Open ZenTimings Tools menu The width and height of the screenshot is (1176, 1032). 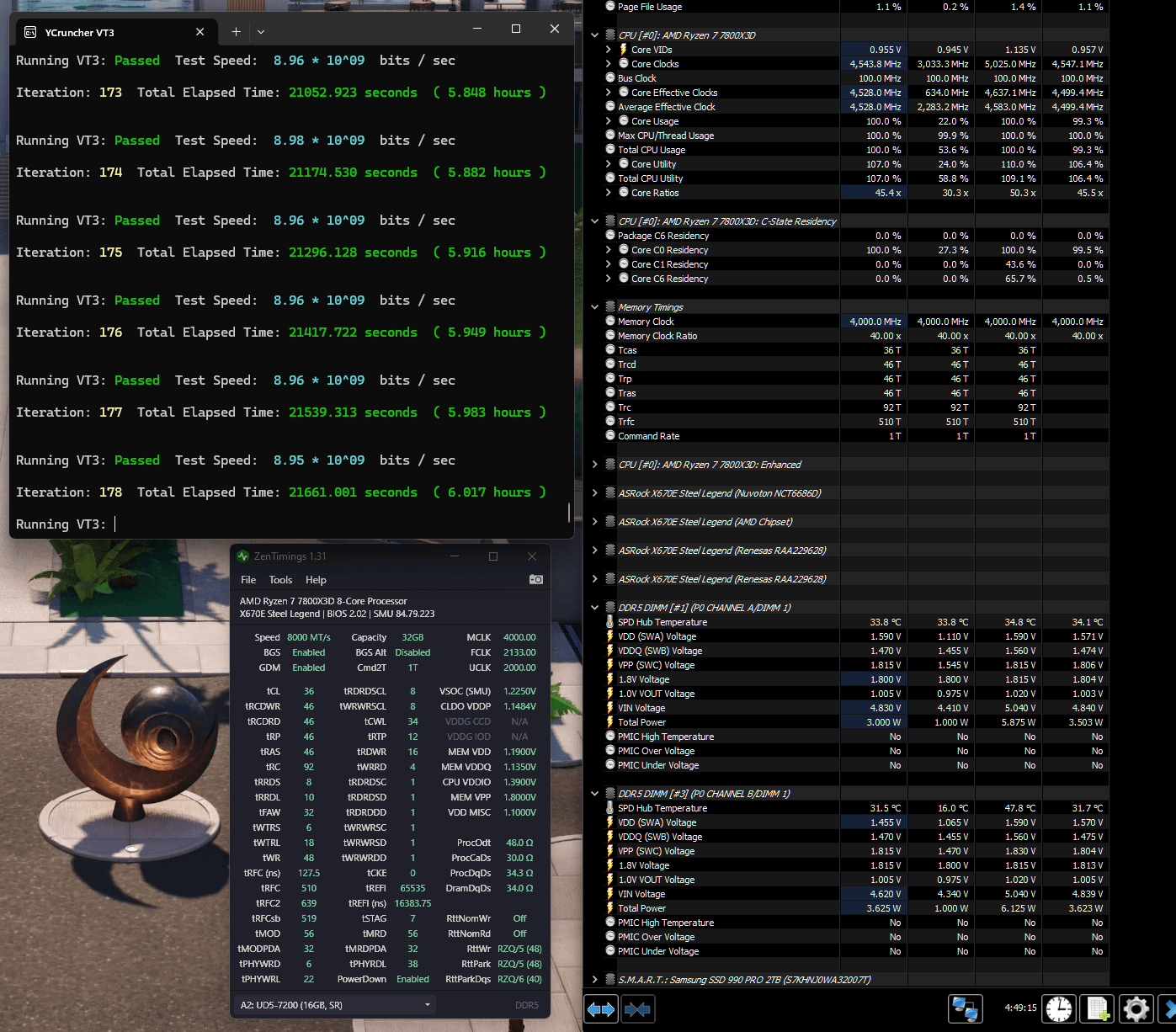tap(280, 580)
